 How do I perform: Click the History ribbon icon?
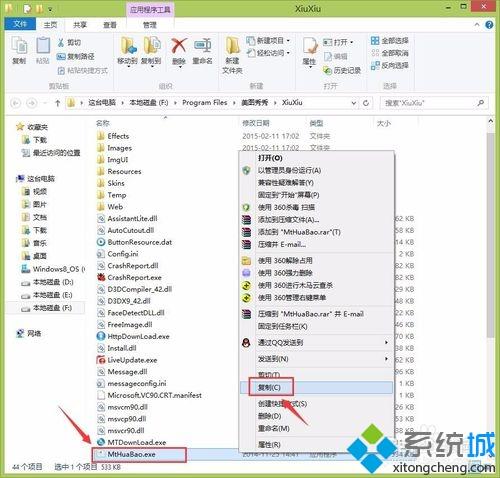342,70
